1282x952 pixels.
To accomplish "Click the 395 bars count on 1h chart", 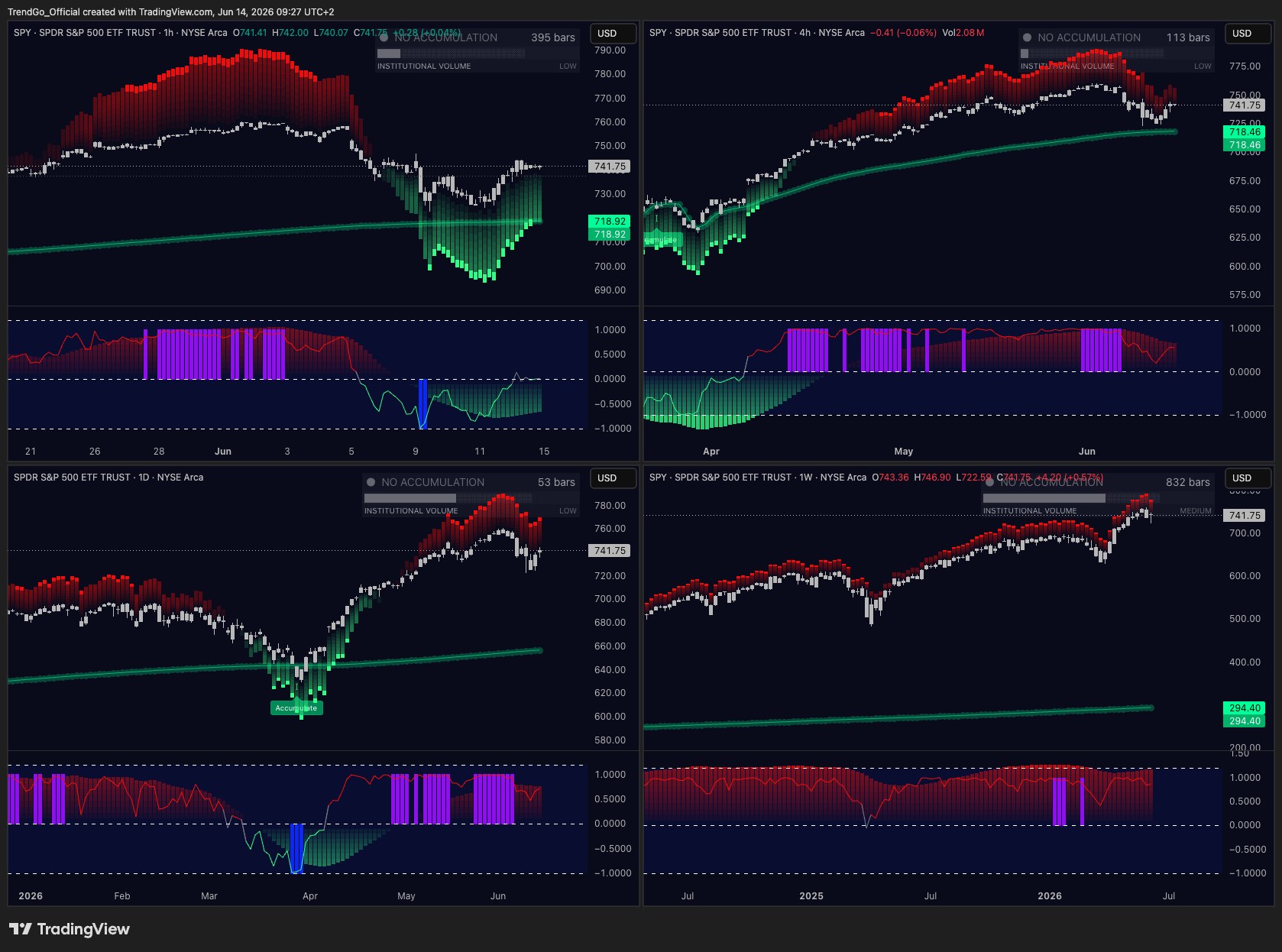I will point(553,37).
